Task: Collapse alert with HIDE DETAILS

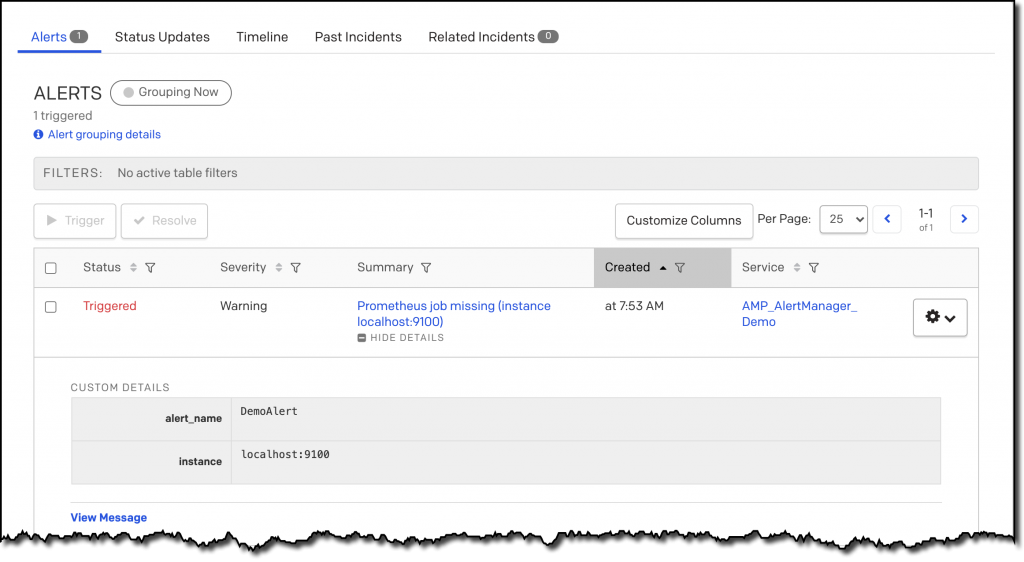Action: [401, 337]
